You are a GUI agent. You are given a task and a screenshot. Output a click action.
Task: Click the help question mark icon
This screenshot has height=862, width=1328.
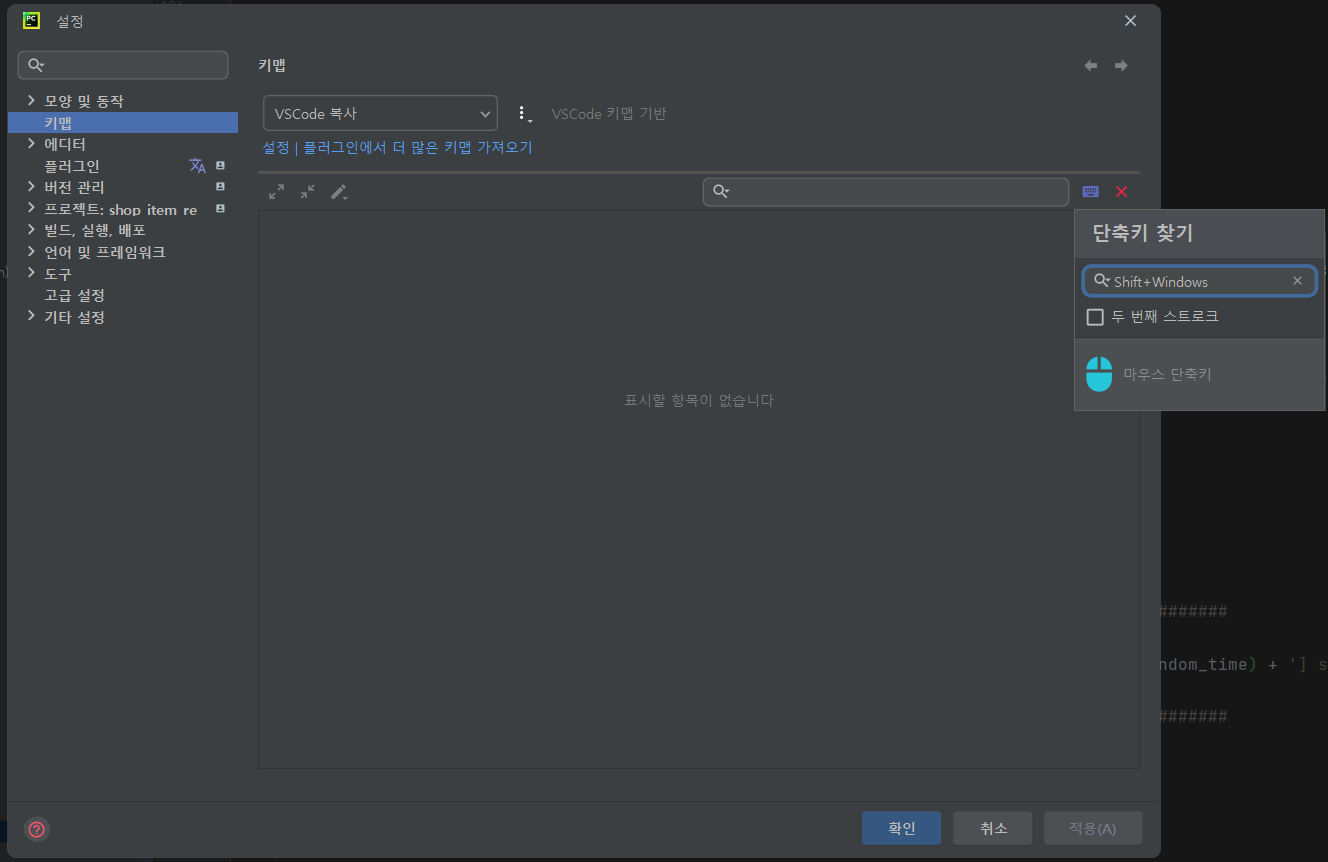coord(37,829)
